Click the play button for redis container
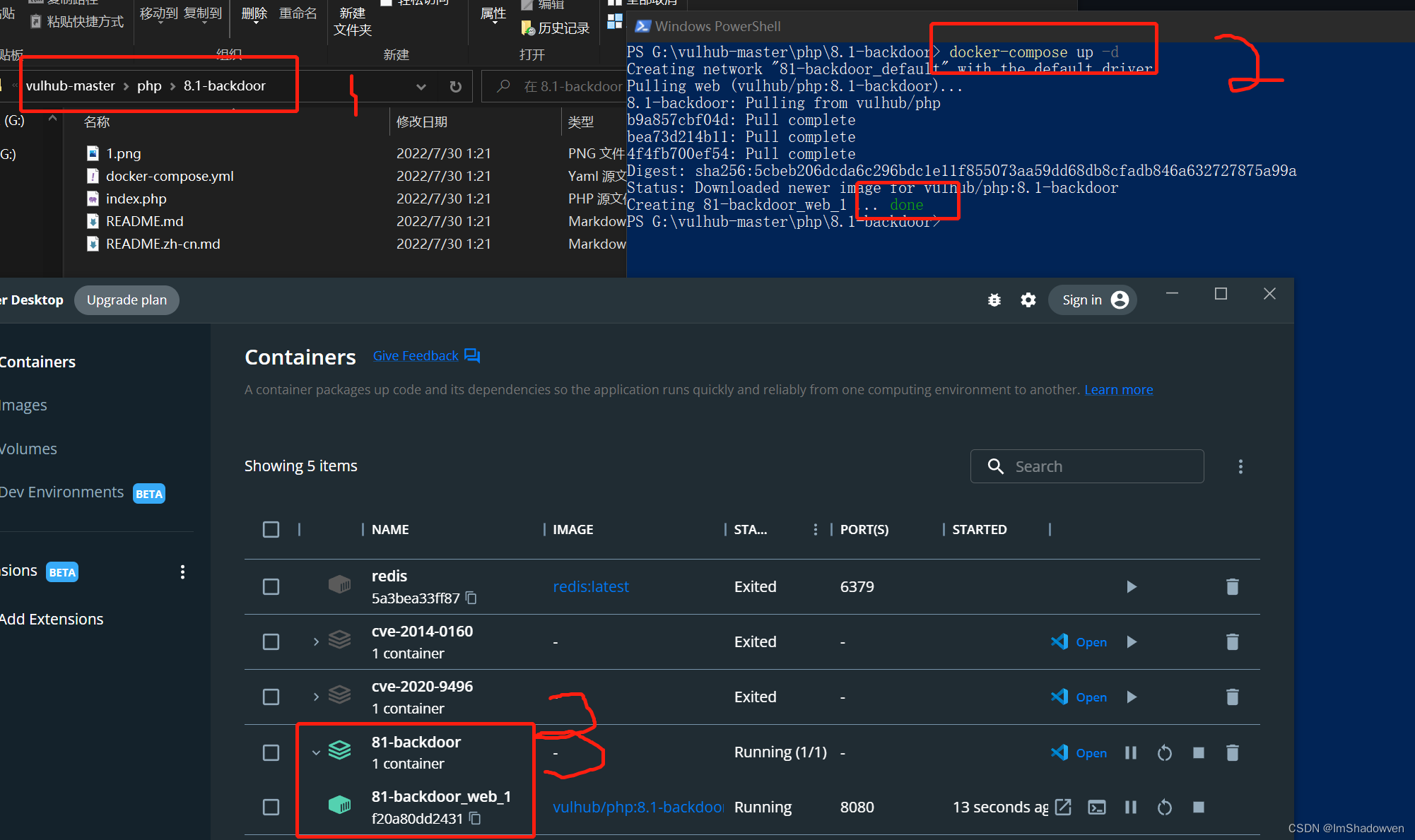 pos(1132,587)
